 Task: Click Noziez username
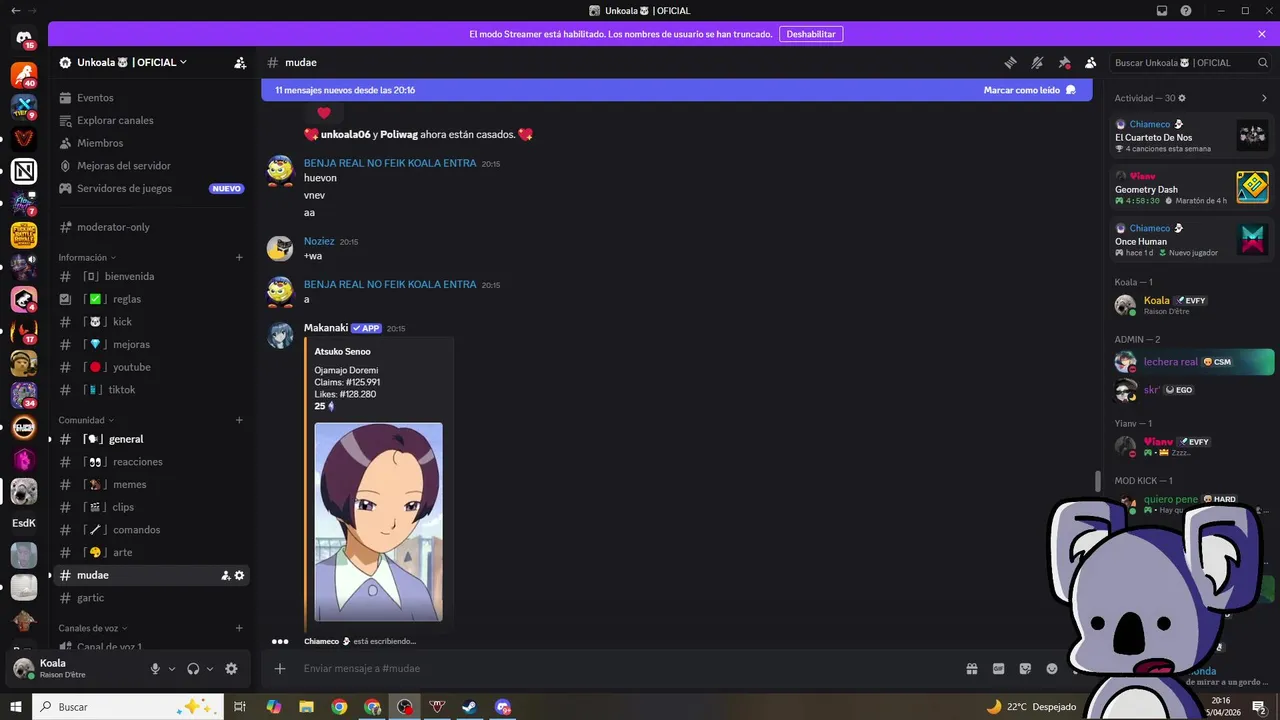(319, 241)
